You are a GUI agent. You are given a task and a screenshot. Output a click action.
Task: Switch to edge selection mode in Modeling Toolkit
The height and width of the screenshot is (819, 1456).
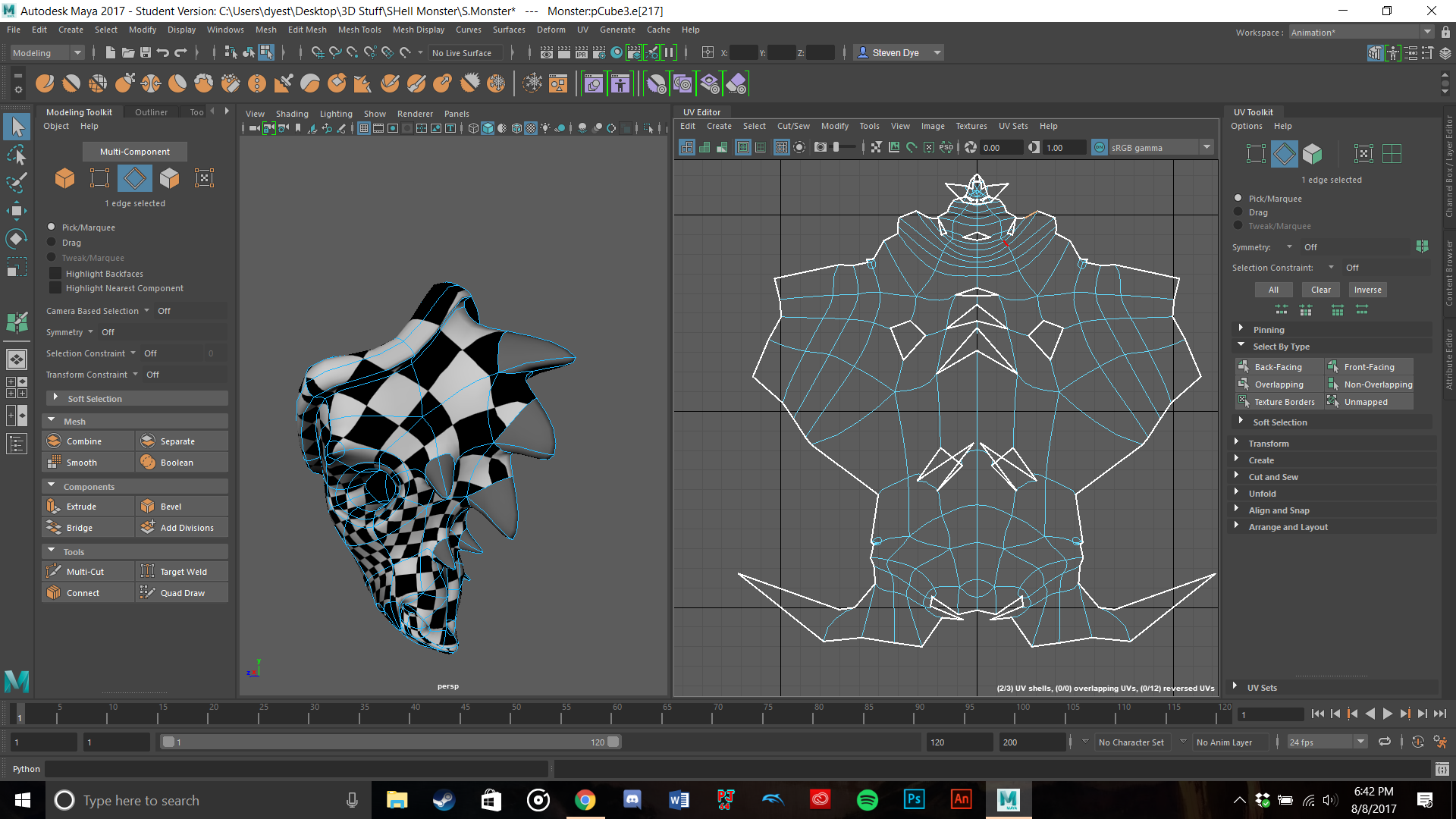click(x=135, y=178)
